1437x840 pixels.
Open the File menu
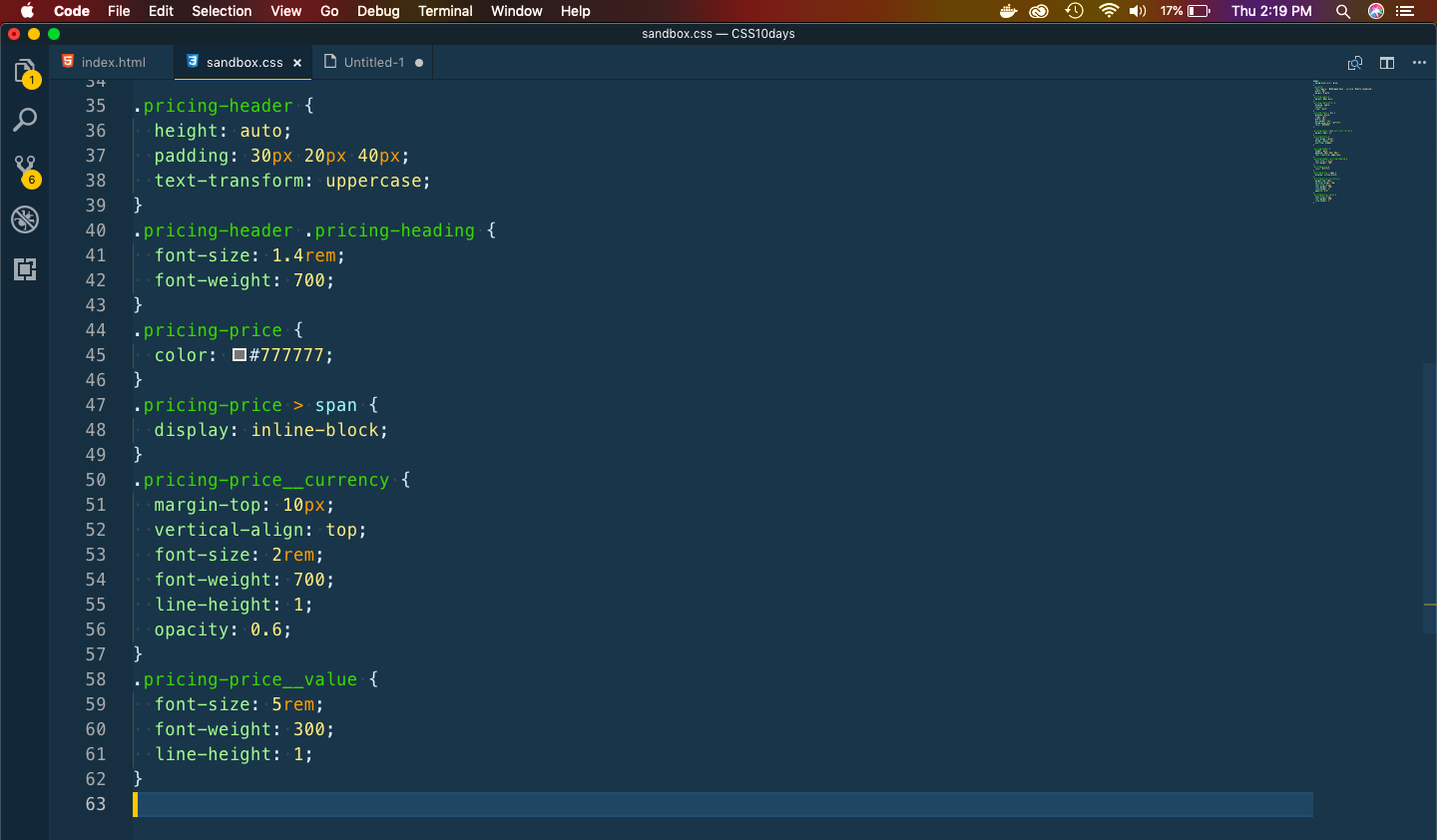click(x=119, y=11)
